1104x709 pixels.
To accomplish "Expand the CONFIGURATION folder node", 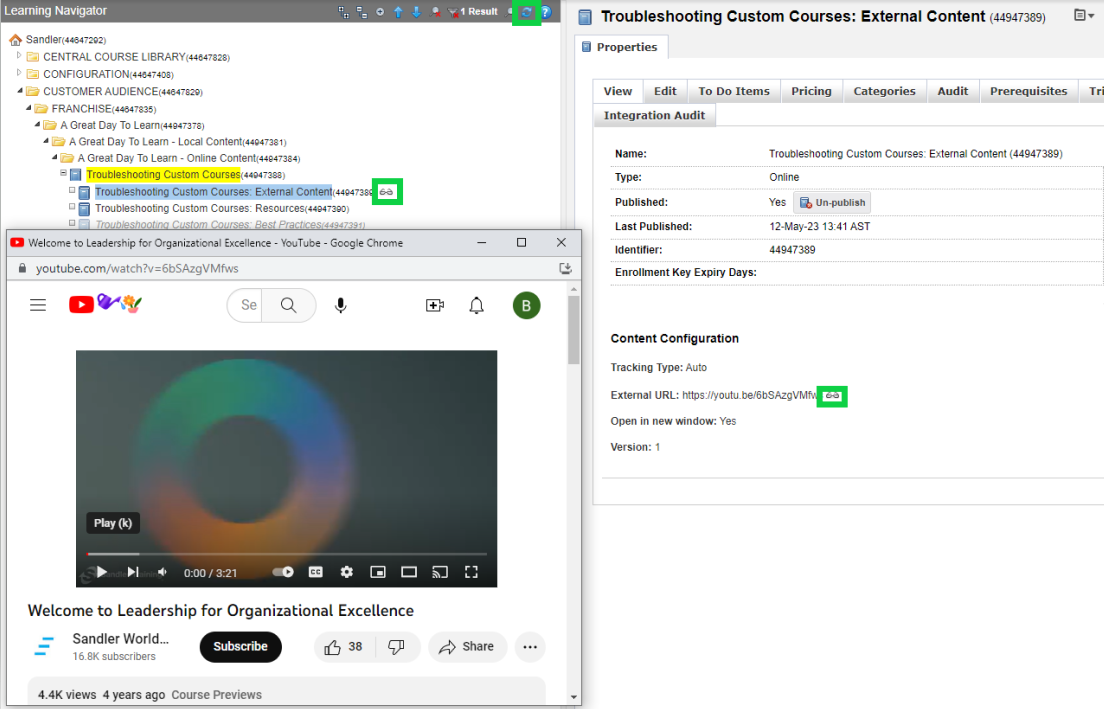I will point(19,74).
